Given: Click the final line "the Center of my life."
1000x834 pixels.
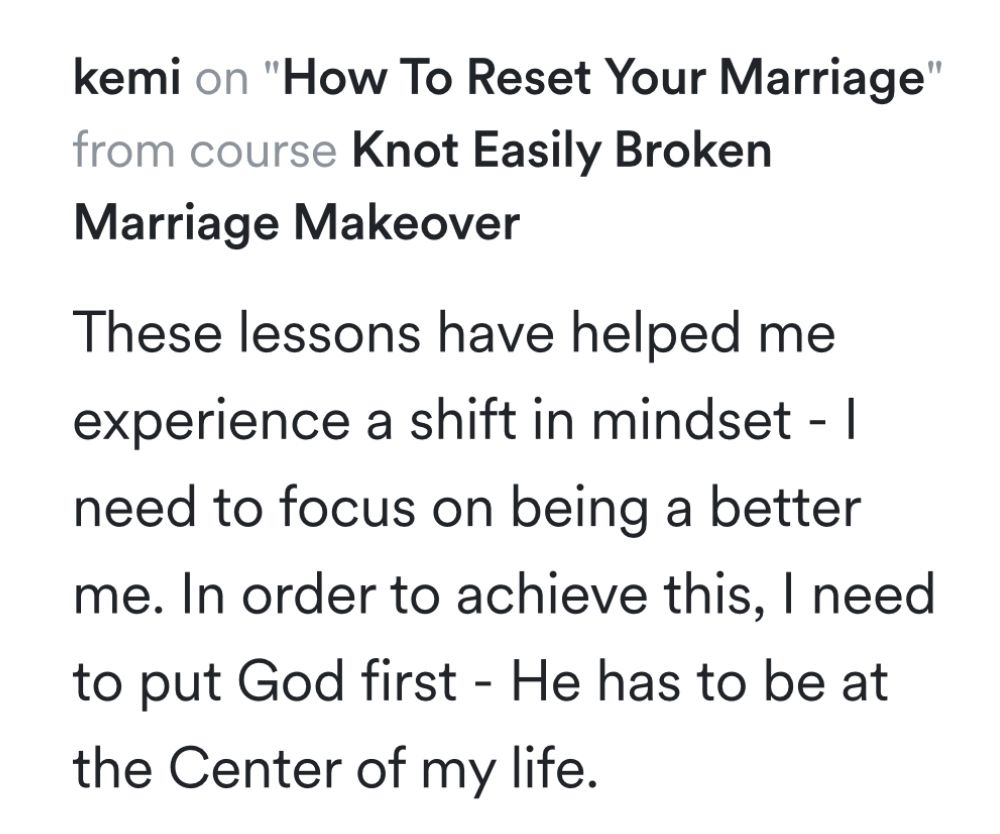Looking at the screenshot, I should pyautogui.click(x=336, y=768).
